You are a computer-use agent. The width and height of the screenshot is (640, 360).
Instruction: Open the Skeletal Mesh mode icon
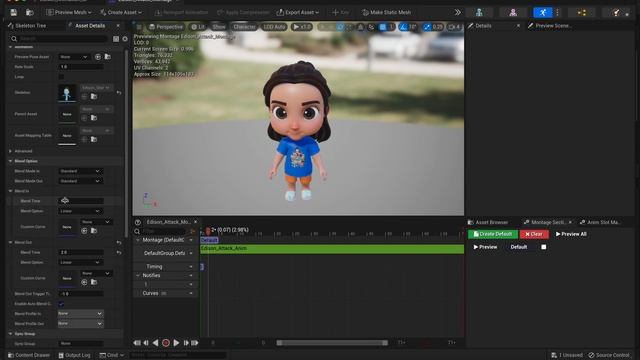513,12
